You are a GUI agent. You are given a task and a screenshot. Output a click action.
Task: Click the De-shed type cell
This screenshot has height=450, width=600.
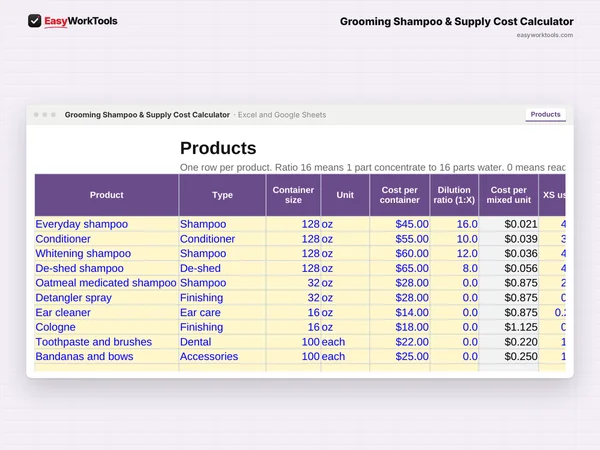coord(222,268)
